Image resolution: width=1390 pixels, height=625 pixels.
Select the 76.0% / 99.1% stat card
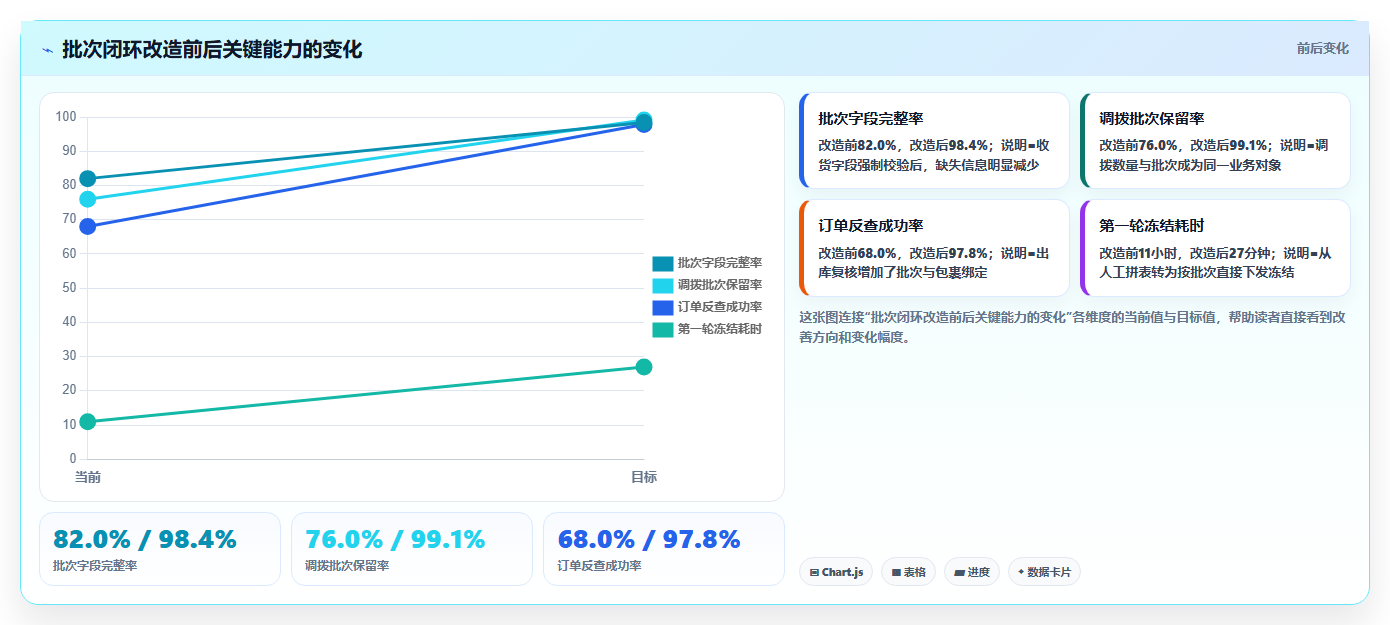click(x=412, y=549)
